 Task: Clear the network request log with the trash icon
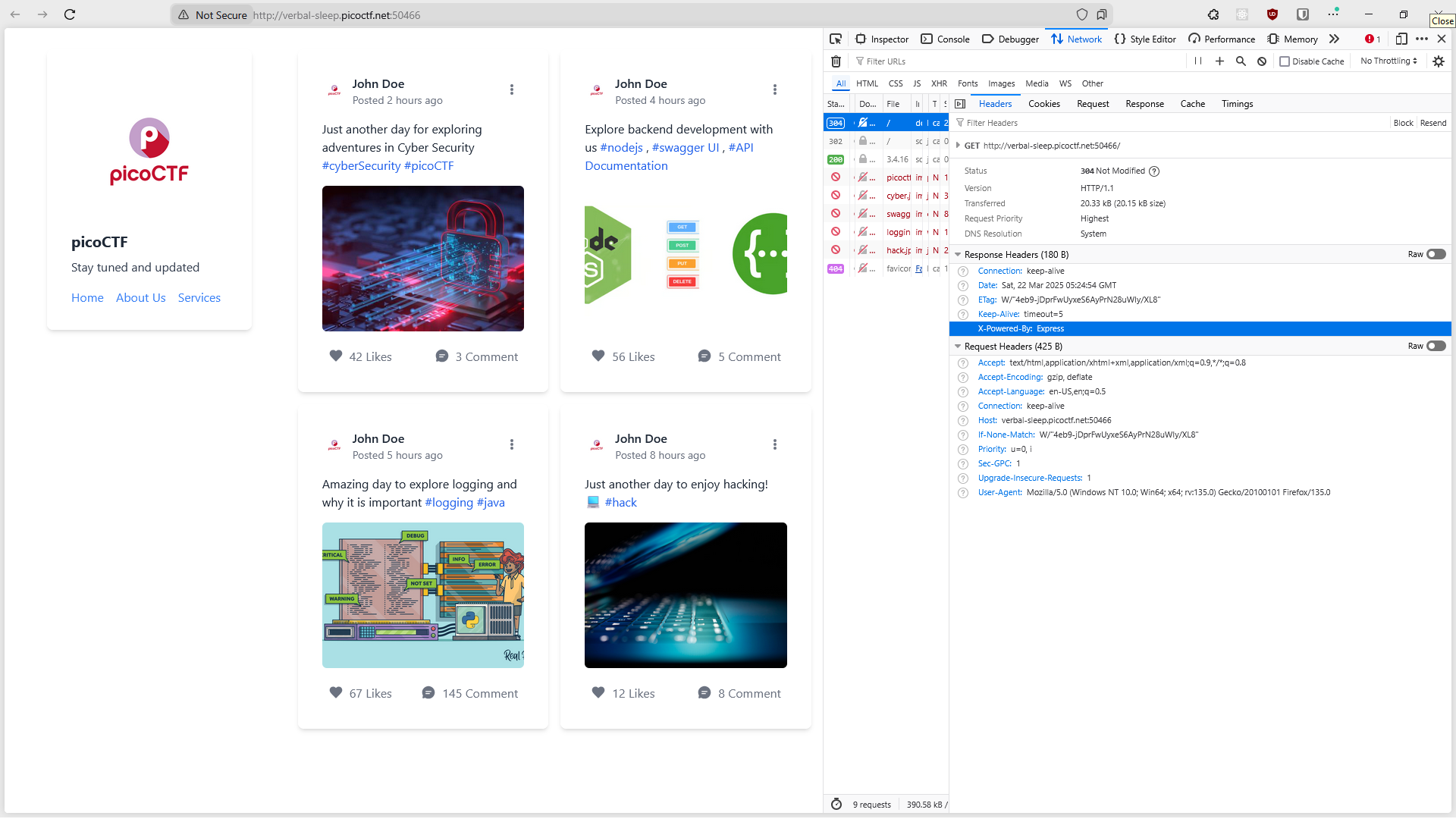coord(836,61)
